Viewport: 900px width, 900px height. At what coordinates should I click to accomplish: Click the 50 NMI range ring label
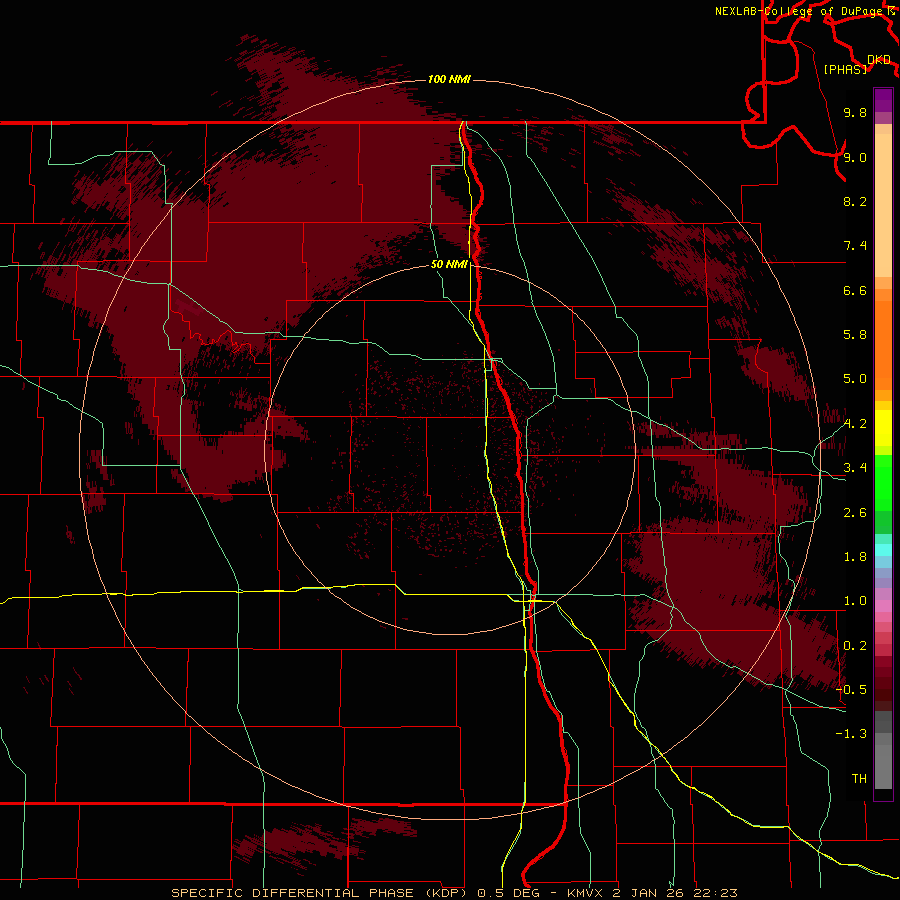pyautogui.click(x=449, y=264)
